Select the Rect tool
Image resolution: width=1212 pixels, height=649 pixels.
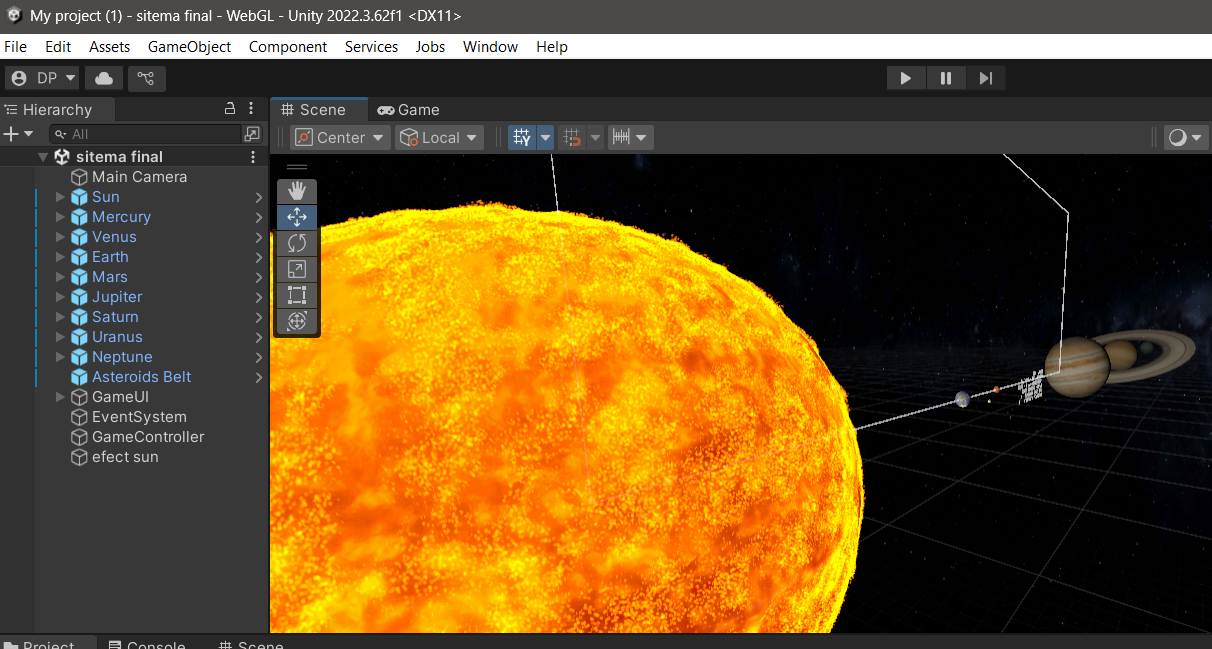[x=297, y=295]
